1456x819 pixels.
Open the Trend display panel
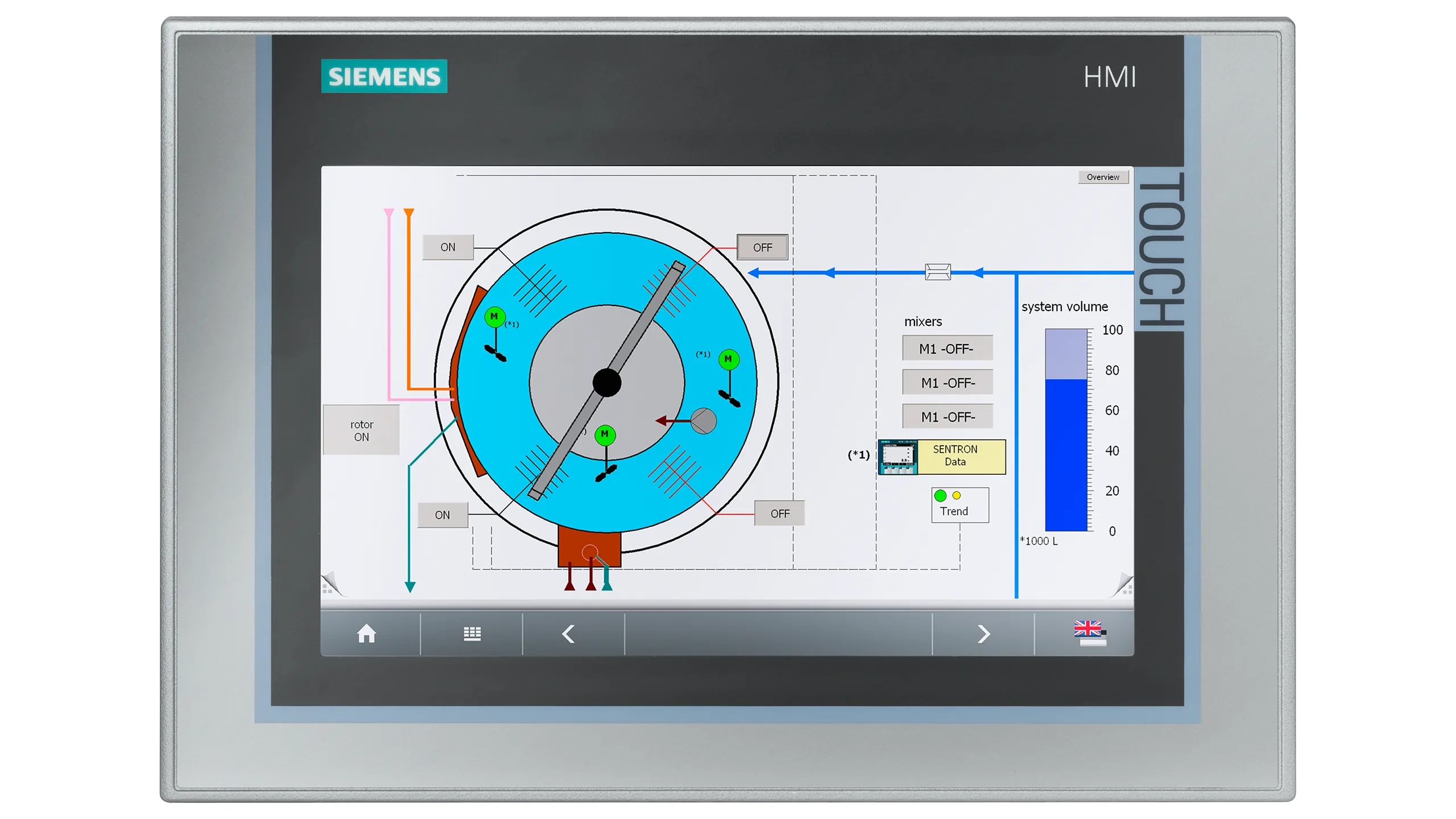(959, 505)
